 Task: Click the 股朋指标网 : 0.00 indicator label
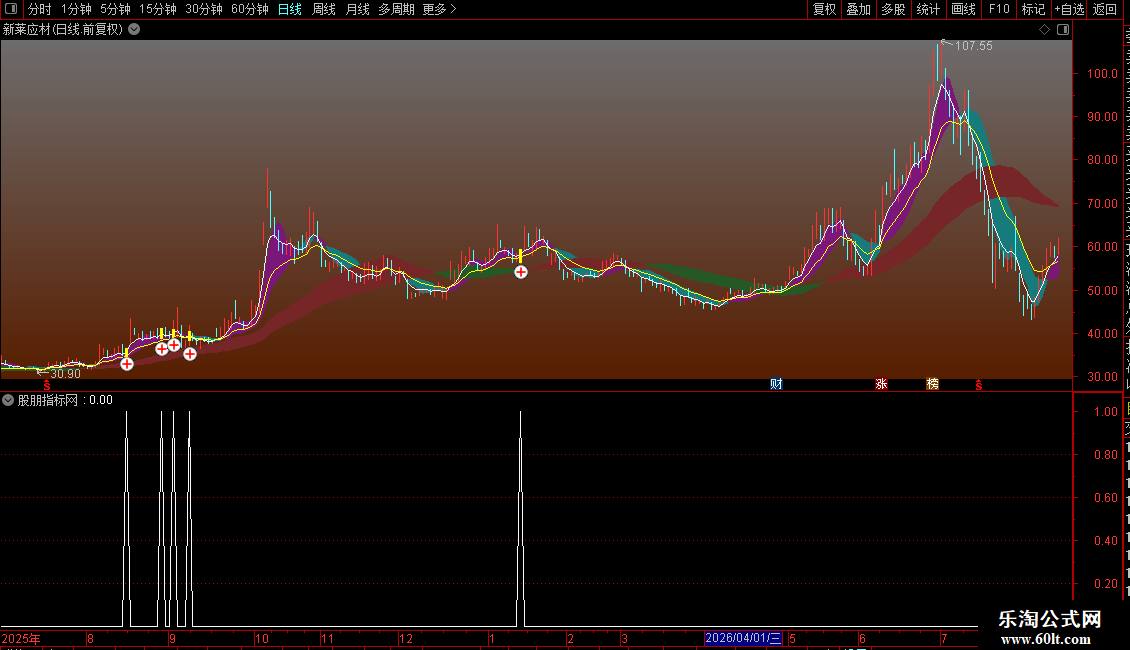pos(65,400)
